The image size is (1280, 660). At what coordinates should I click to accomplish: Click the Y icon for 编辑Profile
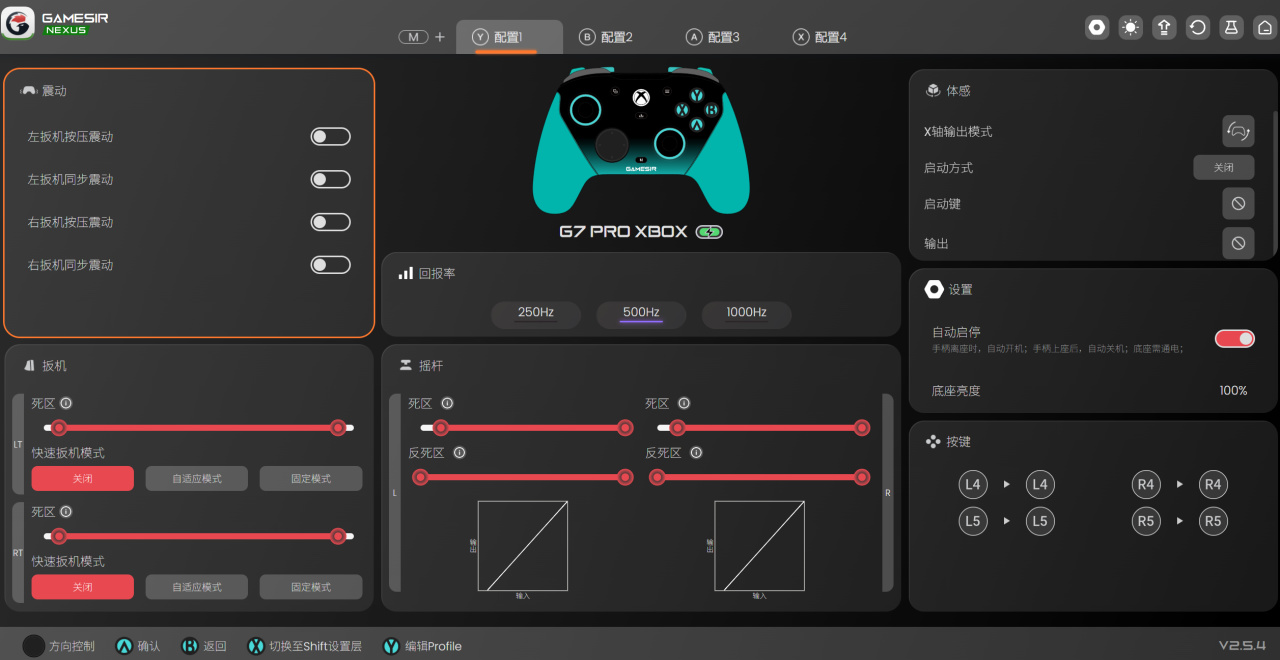pos(391,646)
